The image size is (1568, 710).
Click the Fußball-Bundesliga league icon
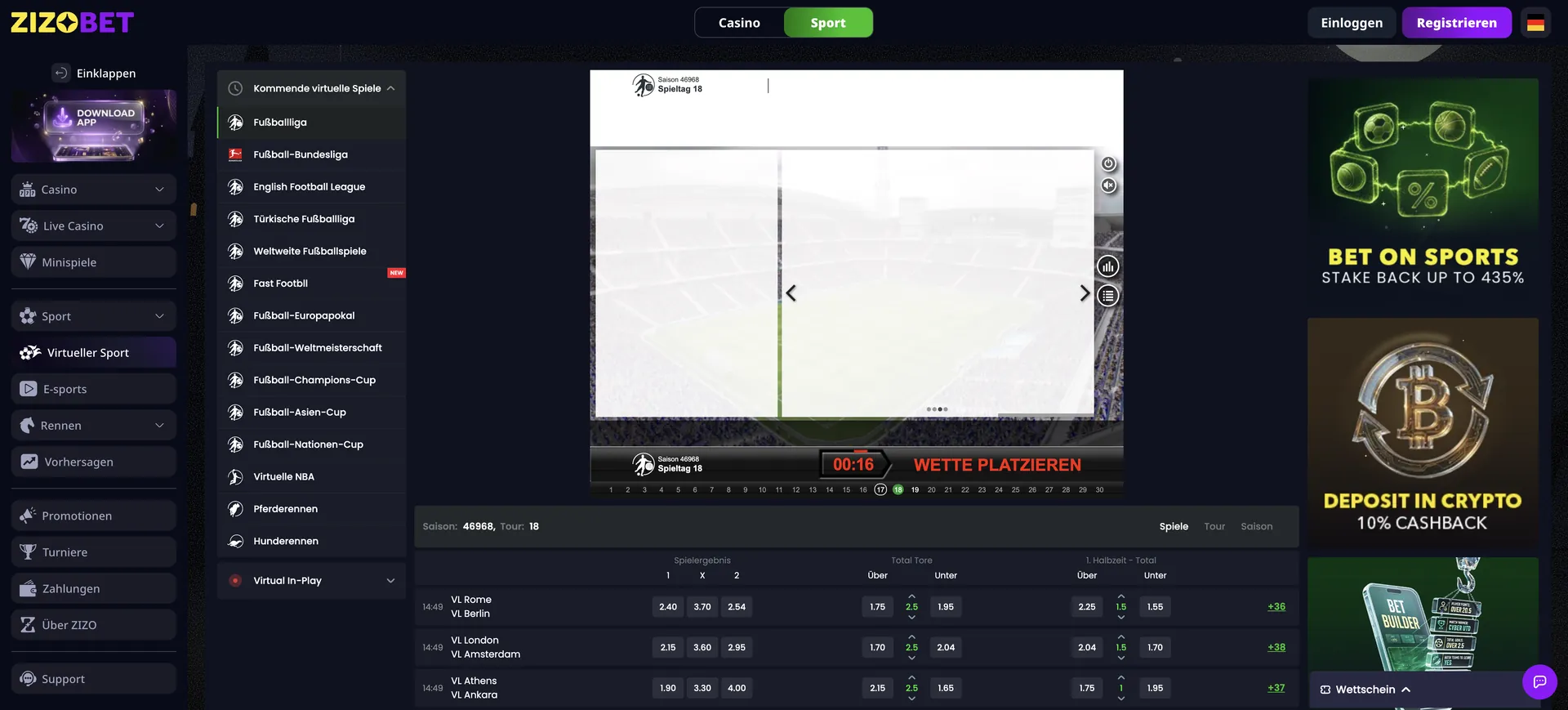coord(235,154)
